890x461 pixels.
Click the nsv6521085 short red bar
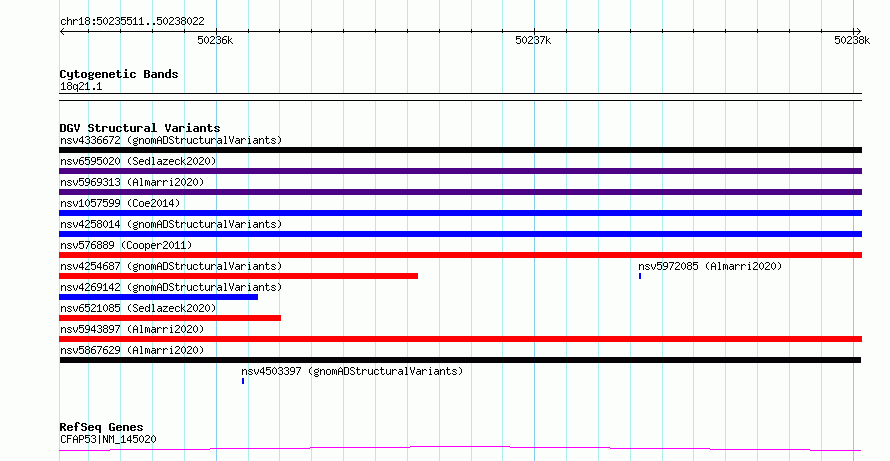[x=170, y=318]
